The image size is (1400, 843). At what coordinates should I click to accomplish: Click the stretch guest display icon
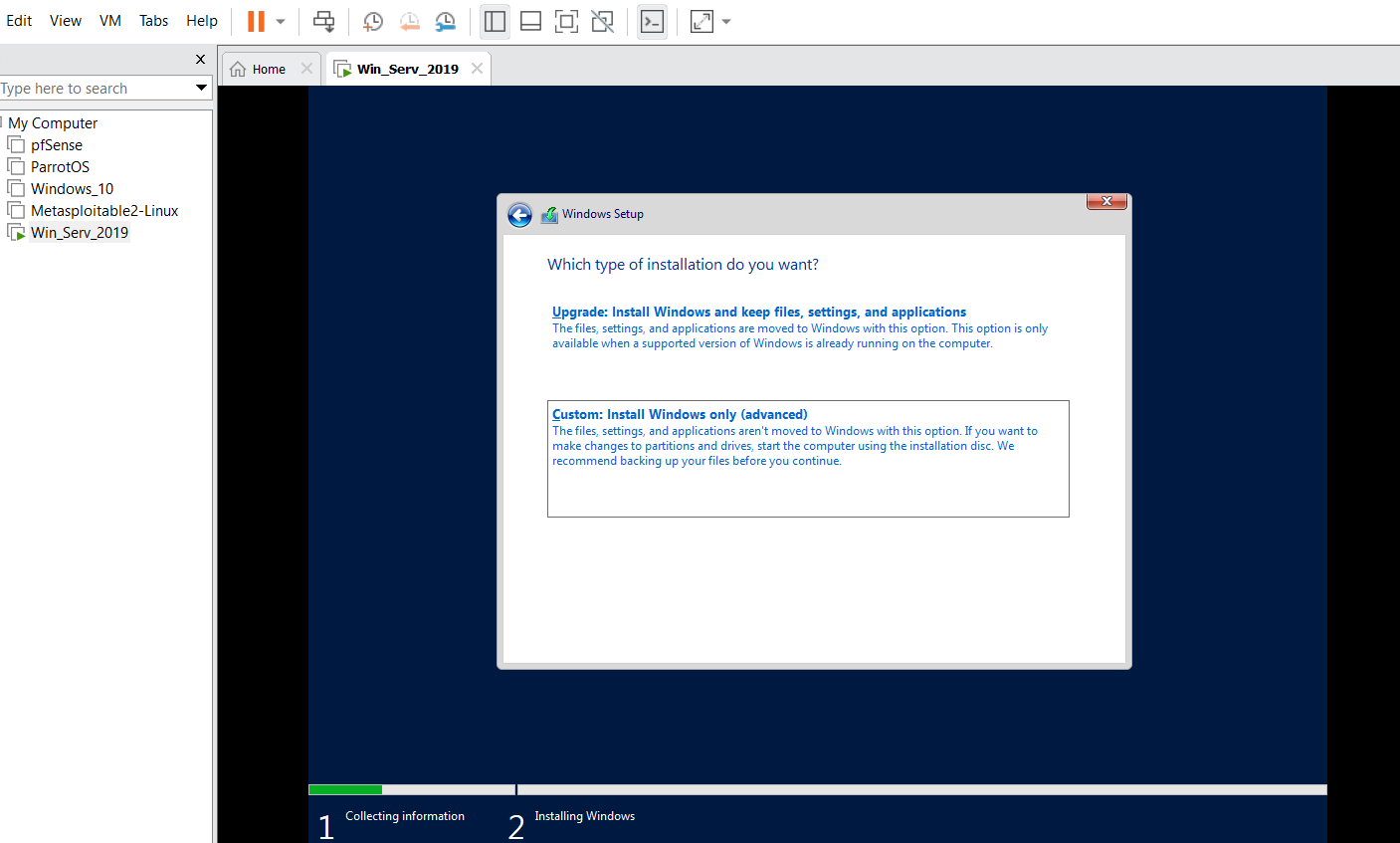[701, 21]
